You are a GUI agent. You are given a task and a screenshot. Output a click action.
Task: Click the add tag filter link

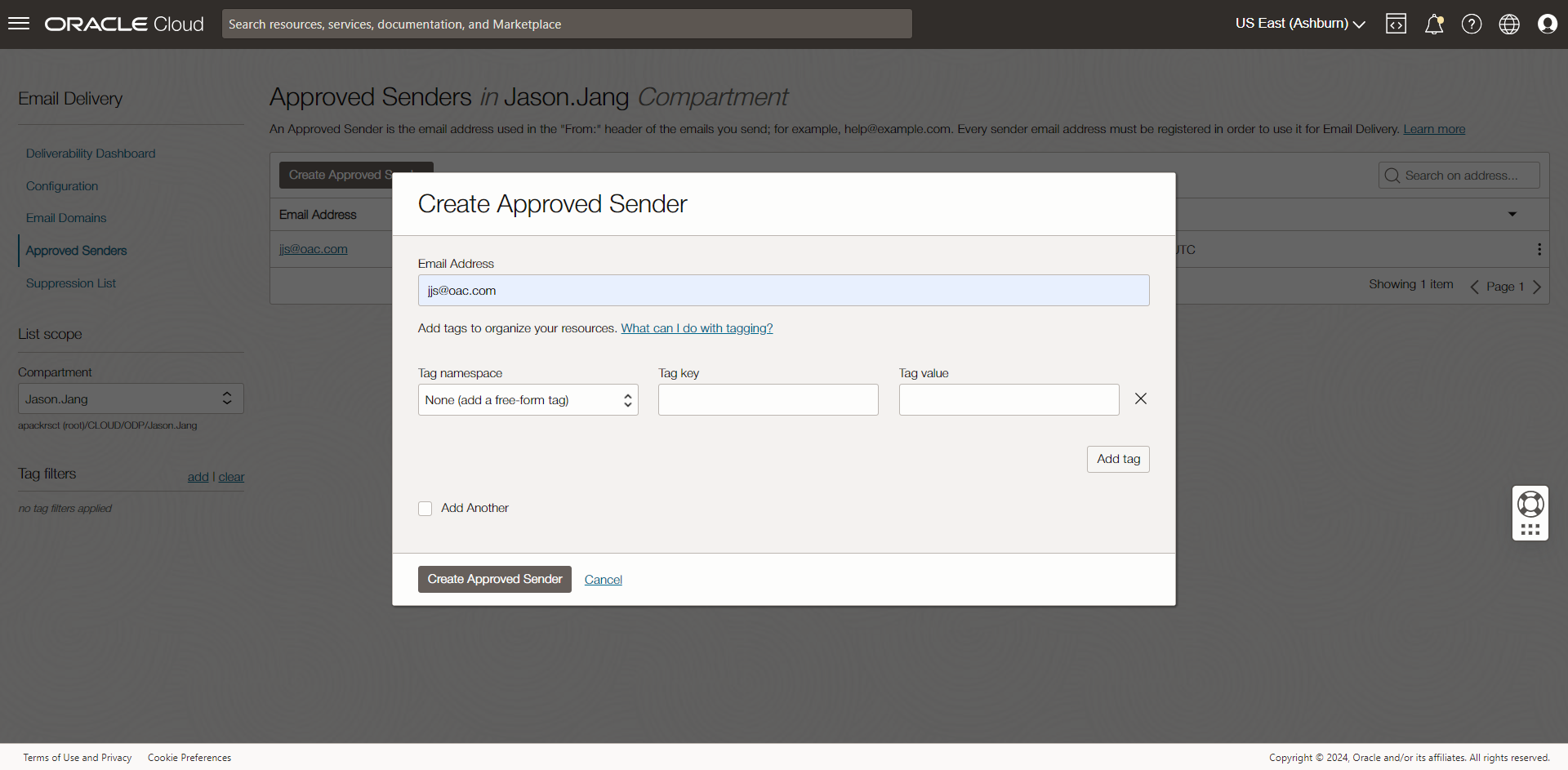(198, 477)
